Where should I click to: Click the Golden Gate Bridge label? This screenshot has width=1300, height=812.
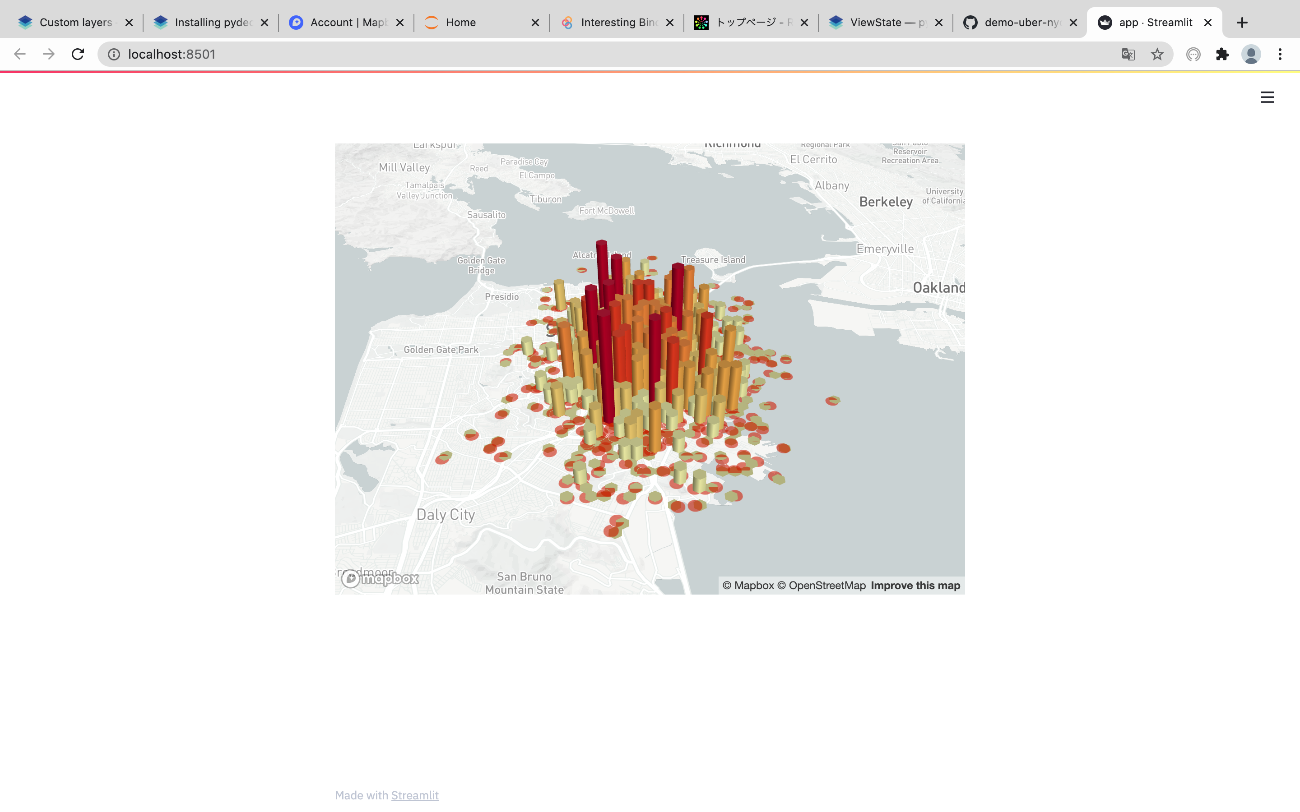481,265
